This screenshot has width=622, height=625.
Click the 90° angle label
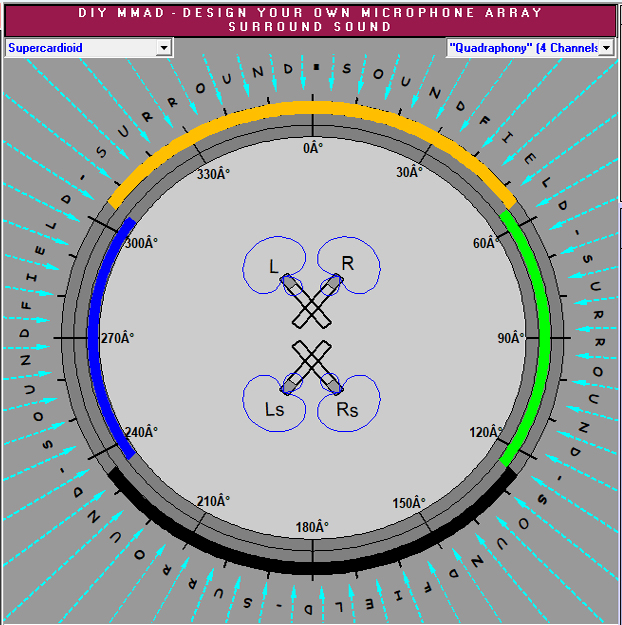(x=510, y=338)
